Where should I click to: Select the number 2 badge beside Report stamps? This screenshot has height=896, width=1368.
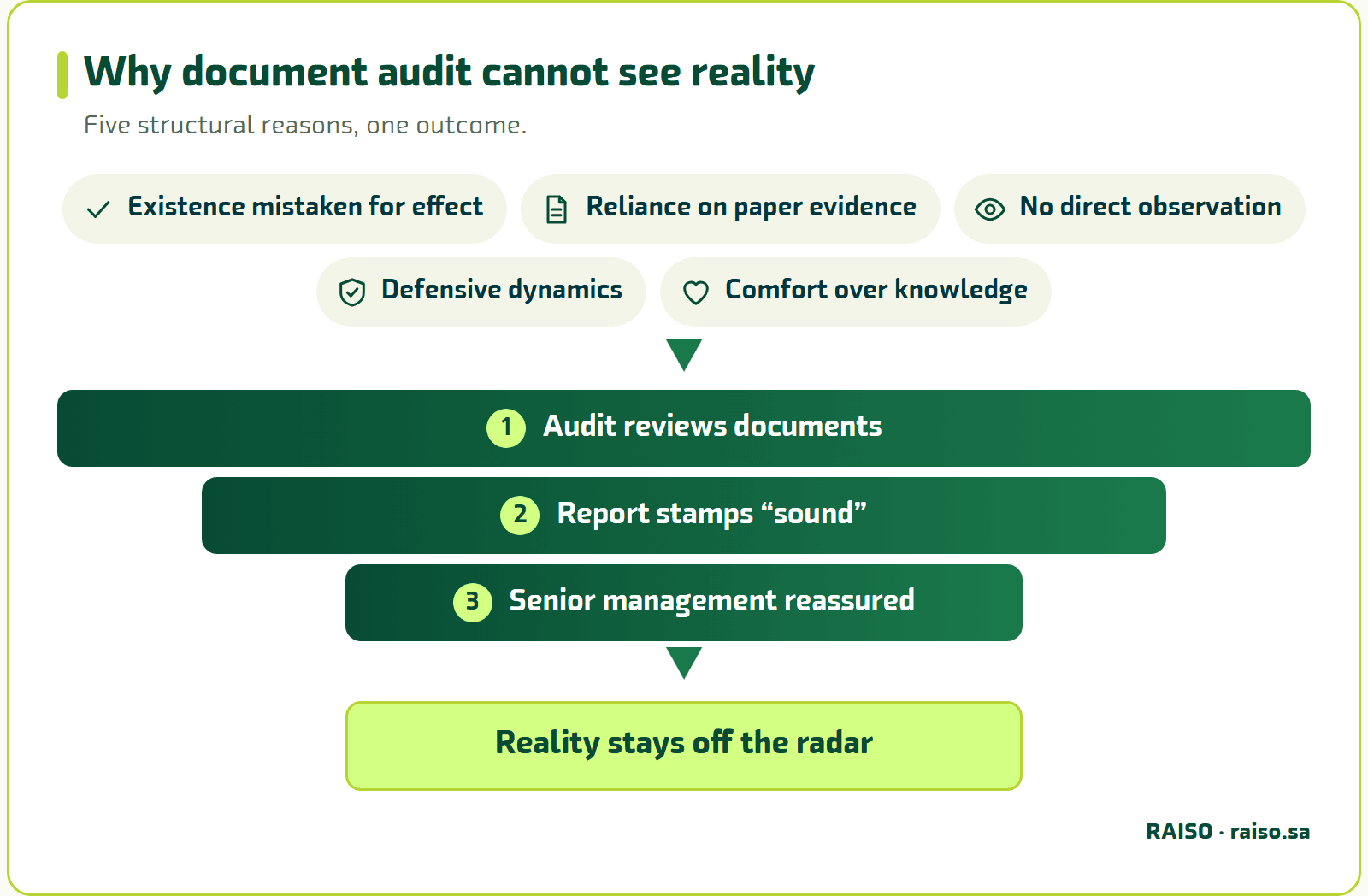(x=520, y=514)
